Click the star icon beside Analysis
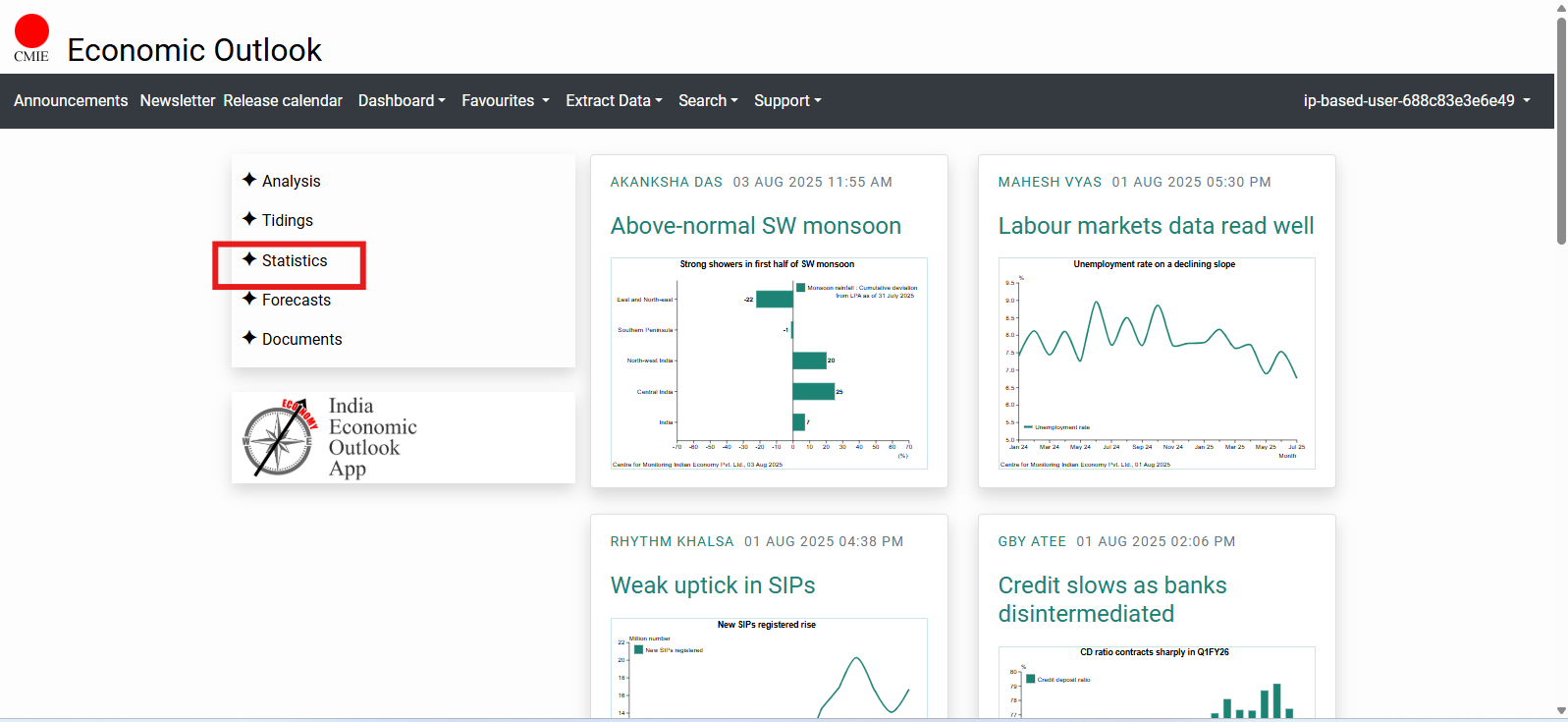This screenshot has height=722, width=1568. click(x=249, y=180)
